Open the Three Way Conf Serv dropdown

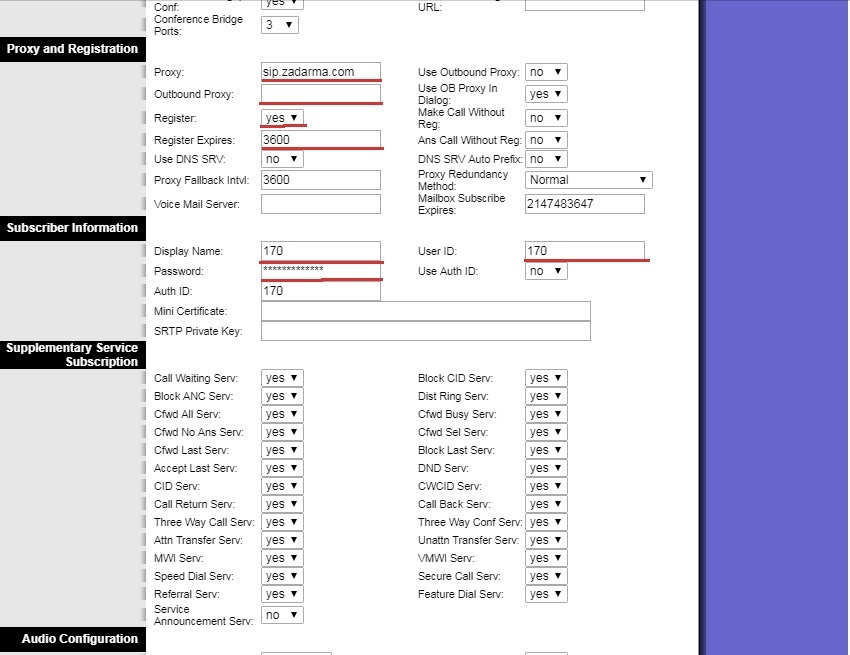coord(546,522)
